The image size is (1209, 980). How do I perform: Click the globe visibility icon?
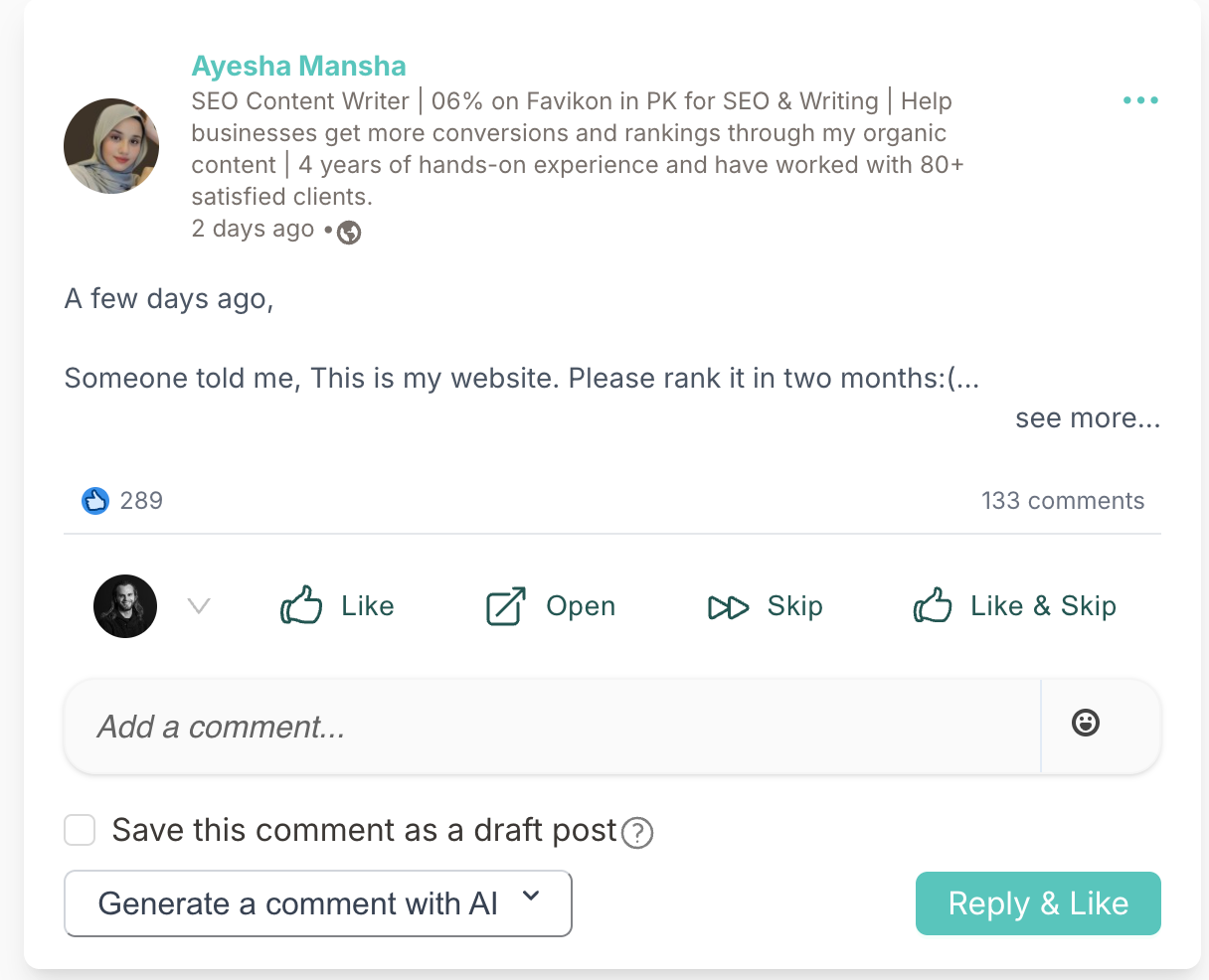(x=349, y=233)
